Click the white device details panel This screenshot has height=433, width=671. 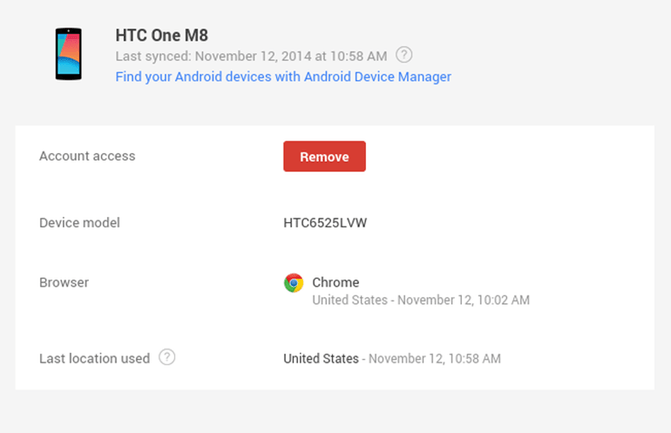(x=335, y=258)
